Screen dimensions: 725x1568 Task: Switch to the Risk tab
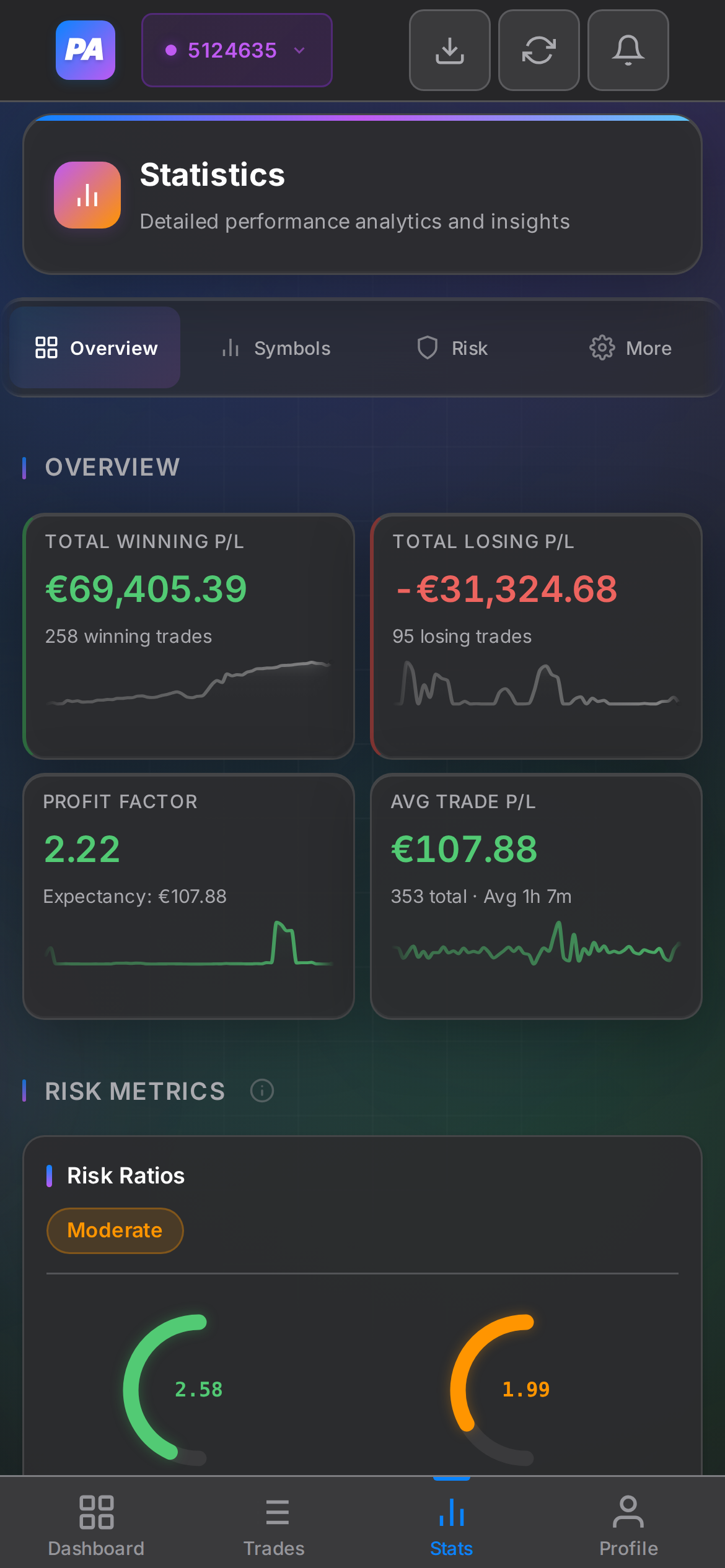(x=451, y=348)
